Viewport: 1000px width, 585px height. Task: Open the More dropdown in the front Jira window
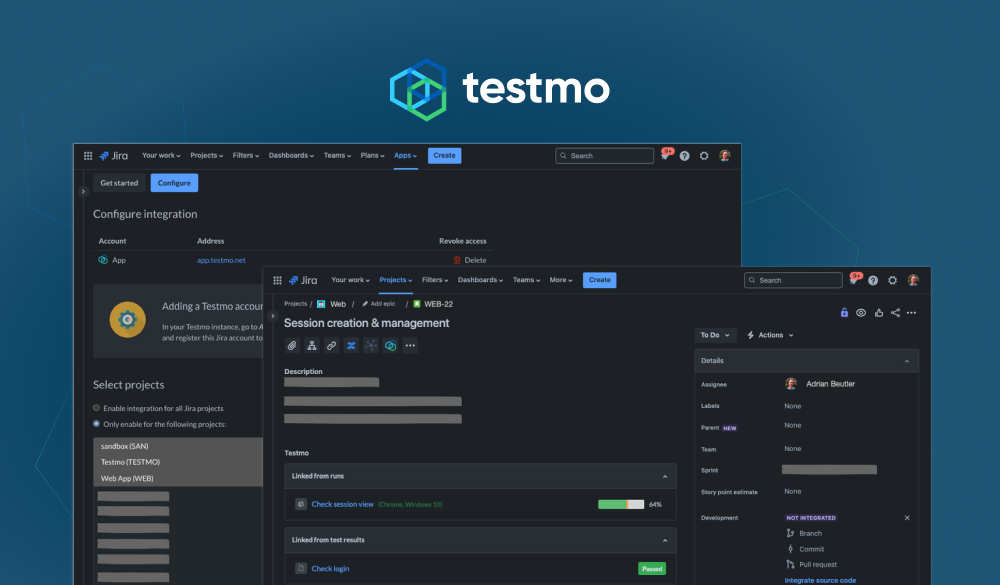[x=561, y=280]
